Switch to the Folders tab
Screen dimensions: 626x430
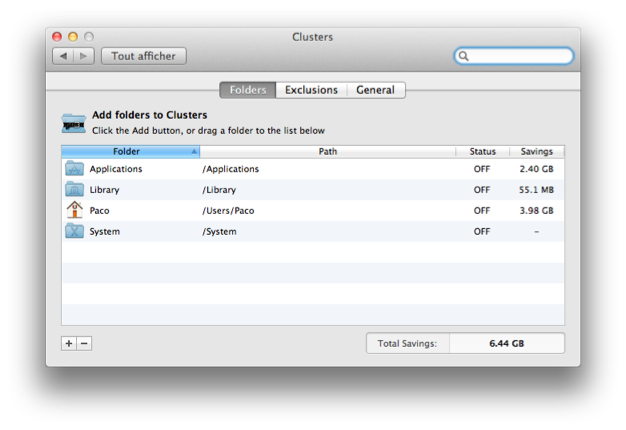(248, 90)
